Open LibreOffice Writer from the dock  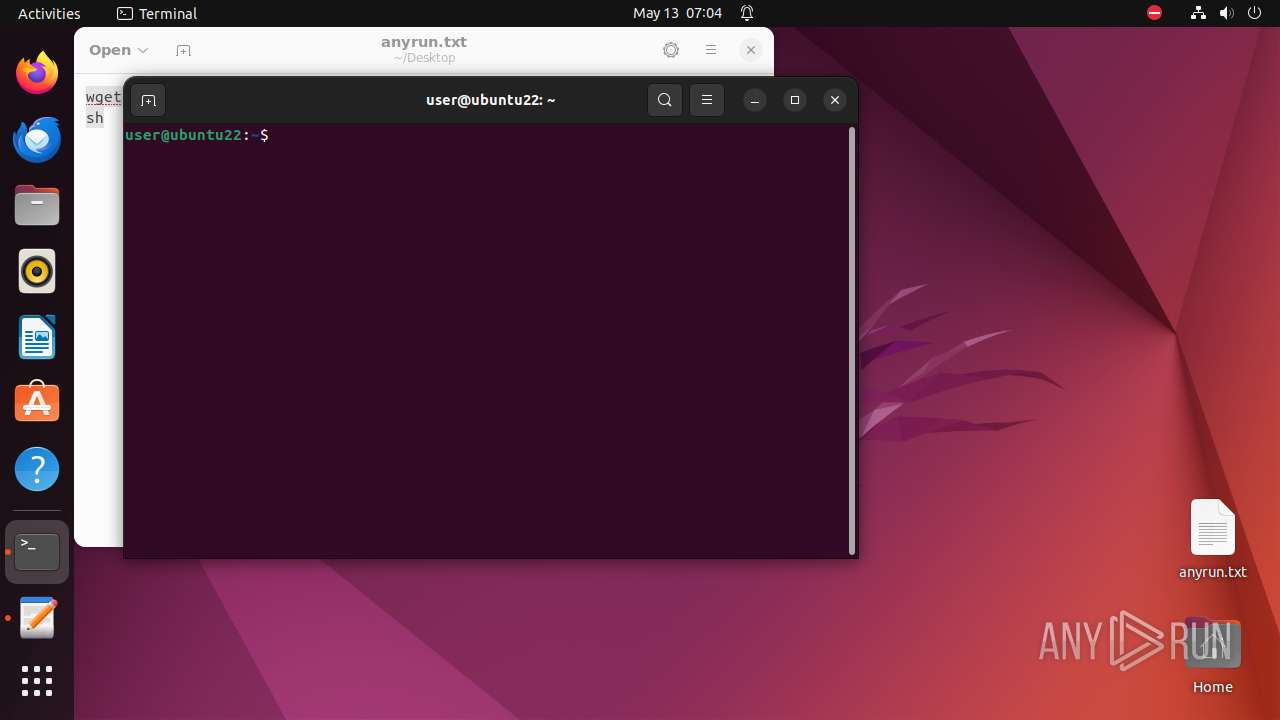[37, 337]
